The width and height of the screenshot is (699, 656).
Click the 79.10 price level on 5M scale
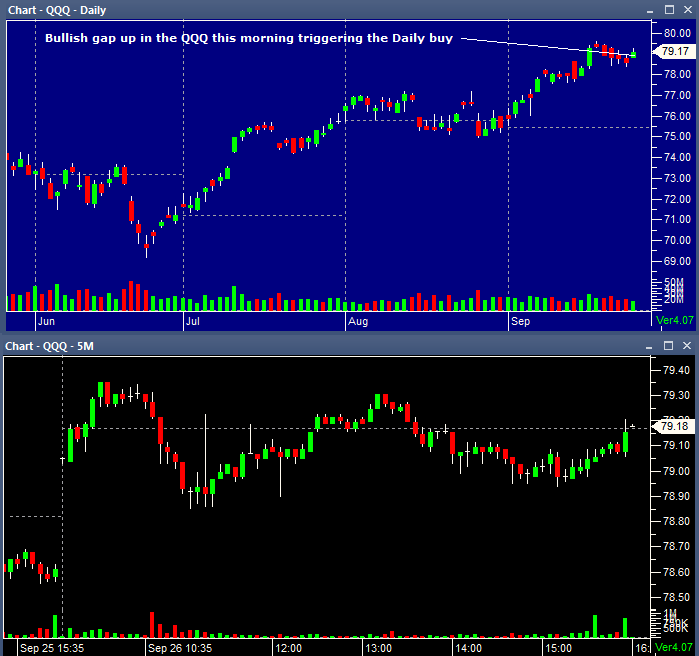click(676, 445)
